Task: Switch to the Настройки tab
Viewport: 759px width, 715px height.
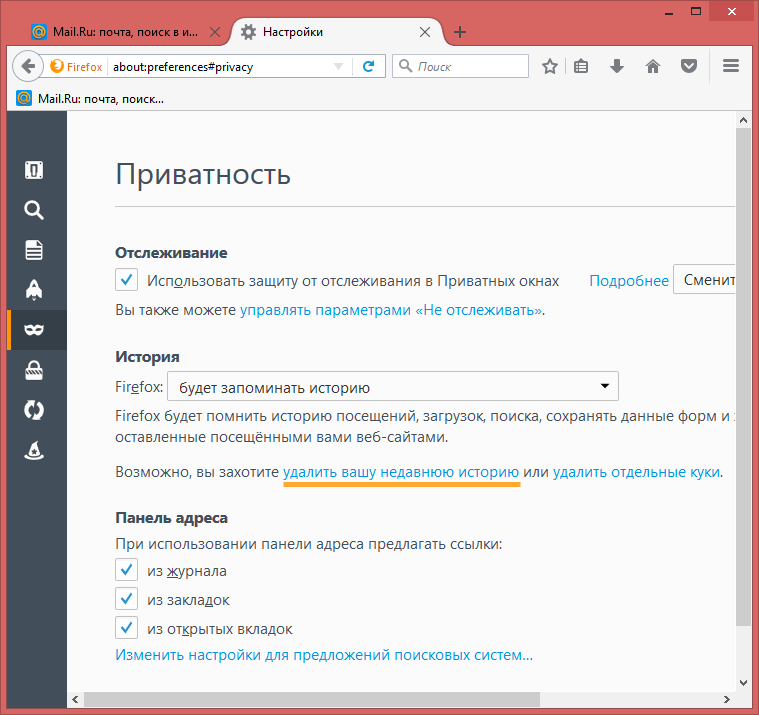Action: pos(336,32)
